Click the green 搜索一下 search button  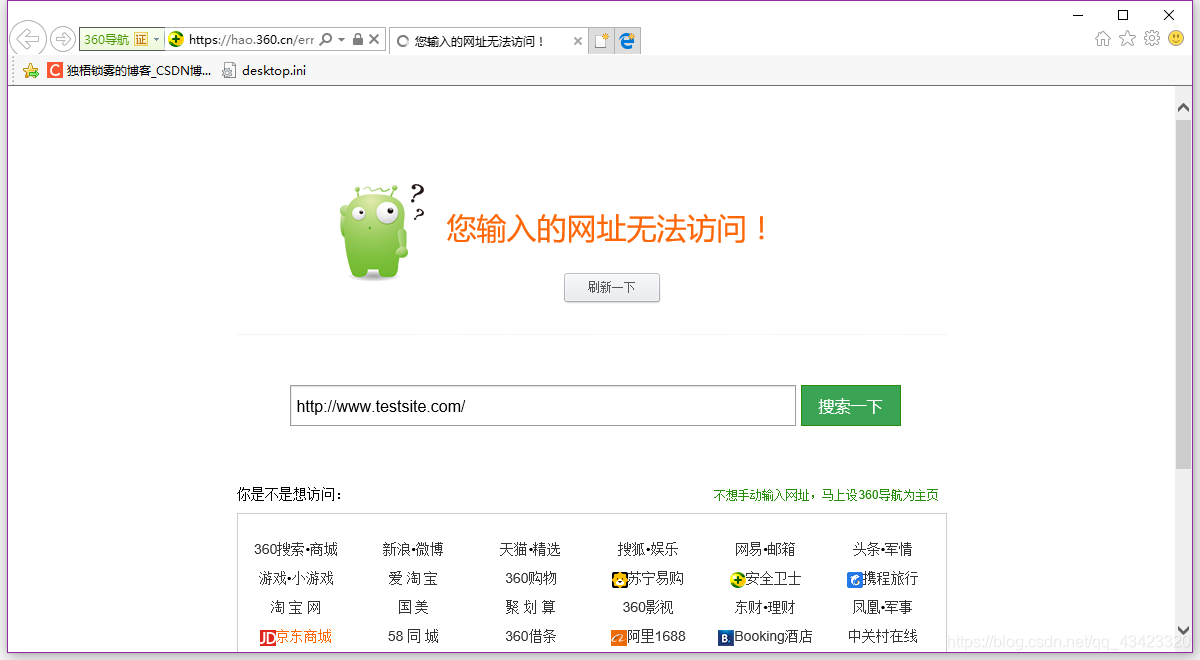tap(851, 406)
